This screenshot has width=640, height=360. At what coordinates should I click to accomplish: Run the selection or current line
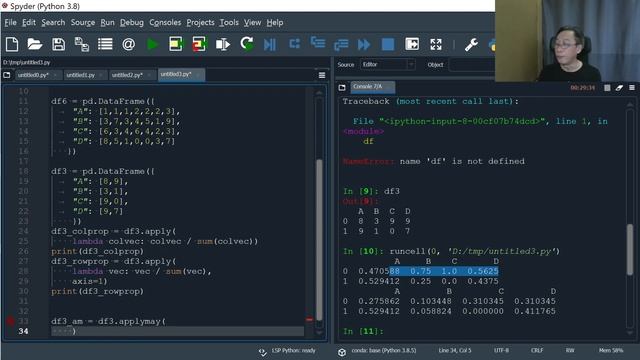(x=223, y=44)
